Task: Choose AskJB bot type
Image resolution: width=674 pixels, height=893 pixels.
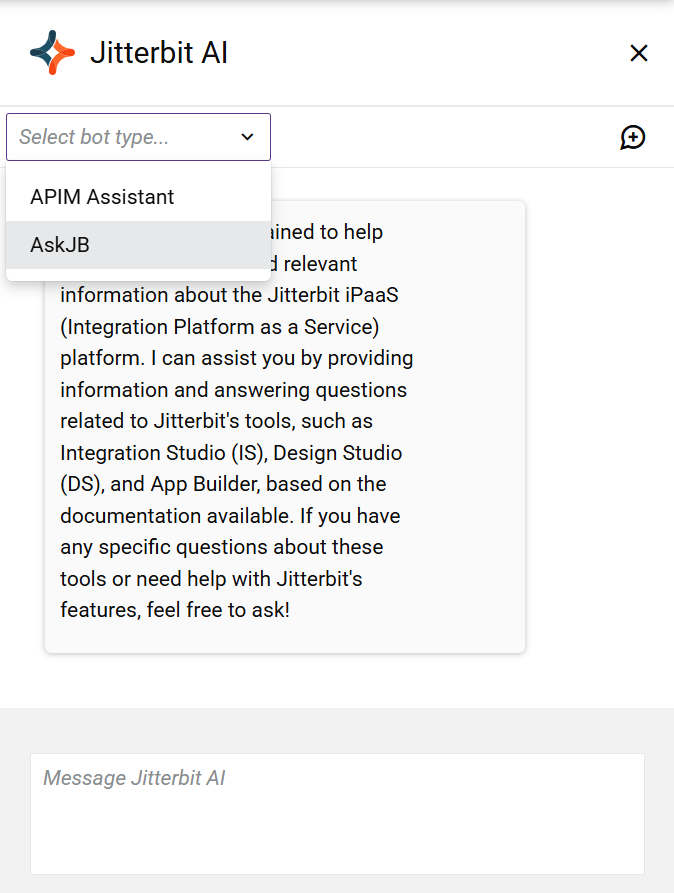Action: (x=138, y=245)
